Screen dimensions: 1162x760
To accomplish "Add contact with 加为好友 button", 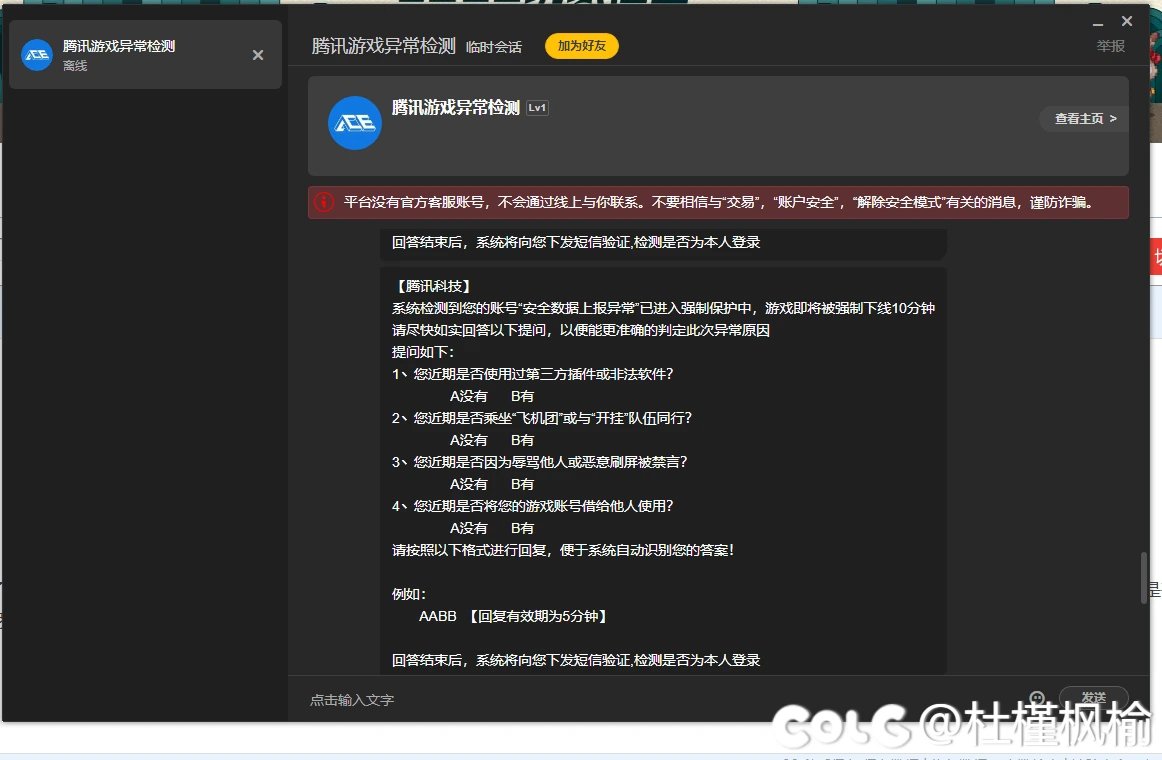I will [x=582, y=46].
